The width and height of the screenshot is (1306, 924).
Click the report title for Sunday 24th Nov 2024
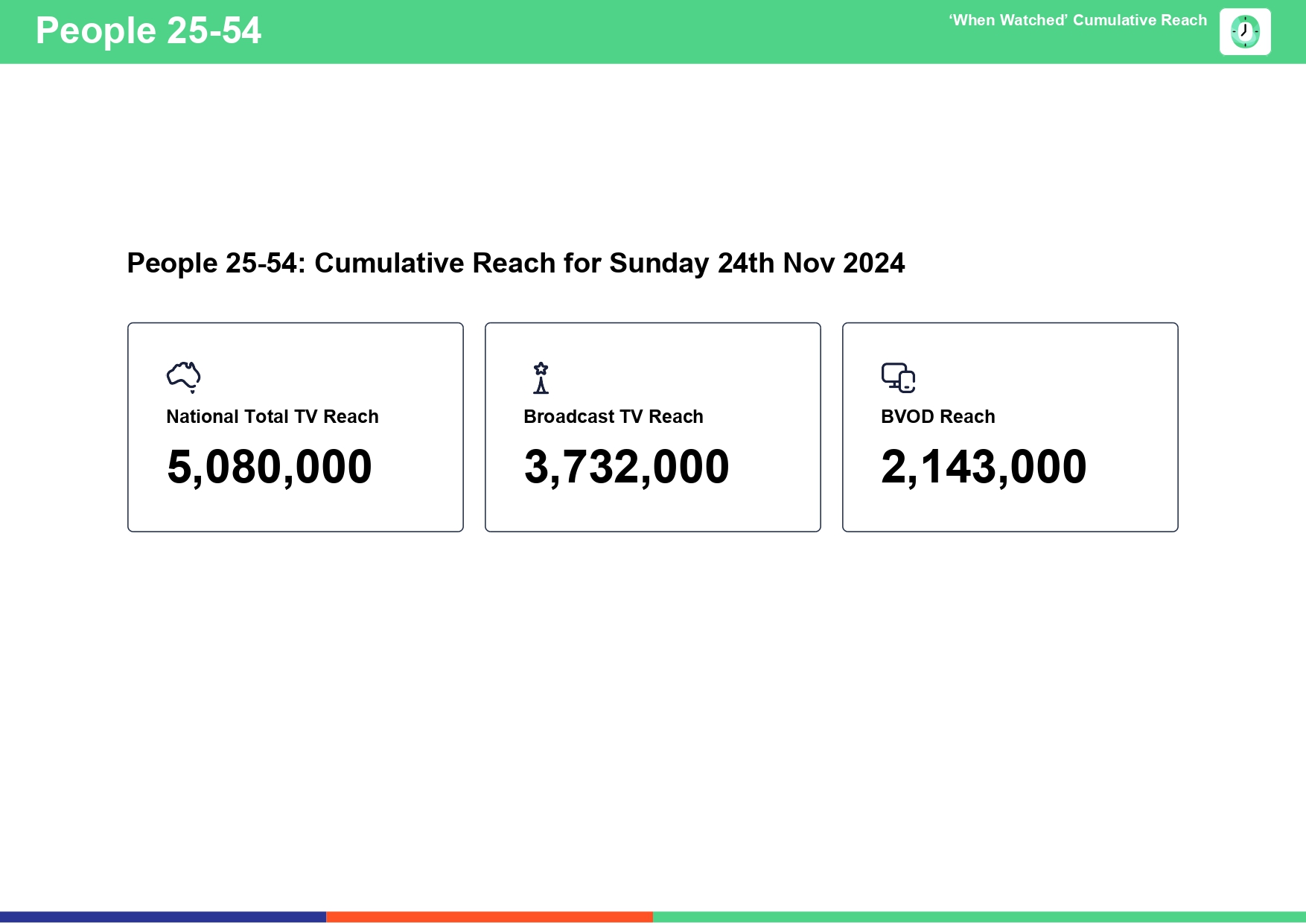point(515,263)
